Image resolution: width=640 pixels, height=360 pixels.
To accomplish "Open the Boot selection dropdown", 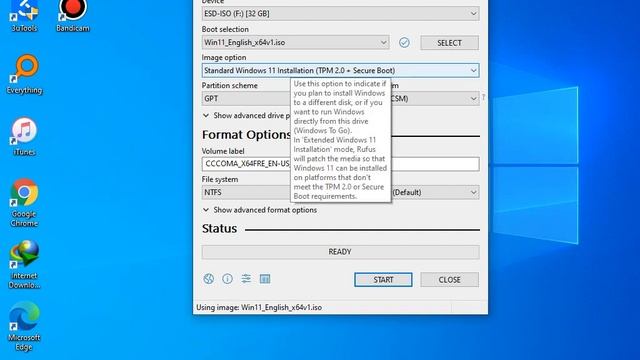I will coord(296,42).
